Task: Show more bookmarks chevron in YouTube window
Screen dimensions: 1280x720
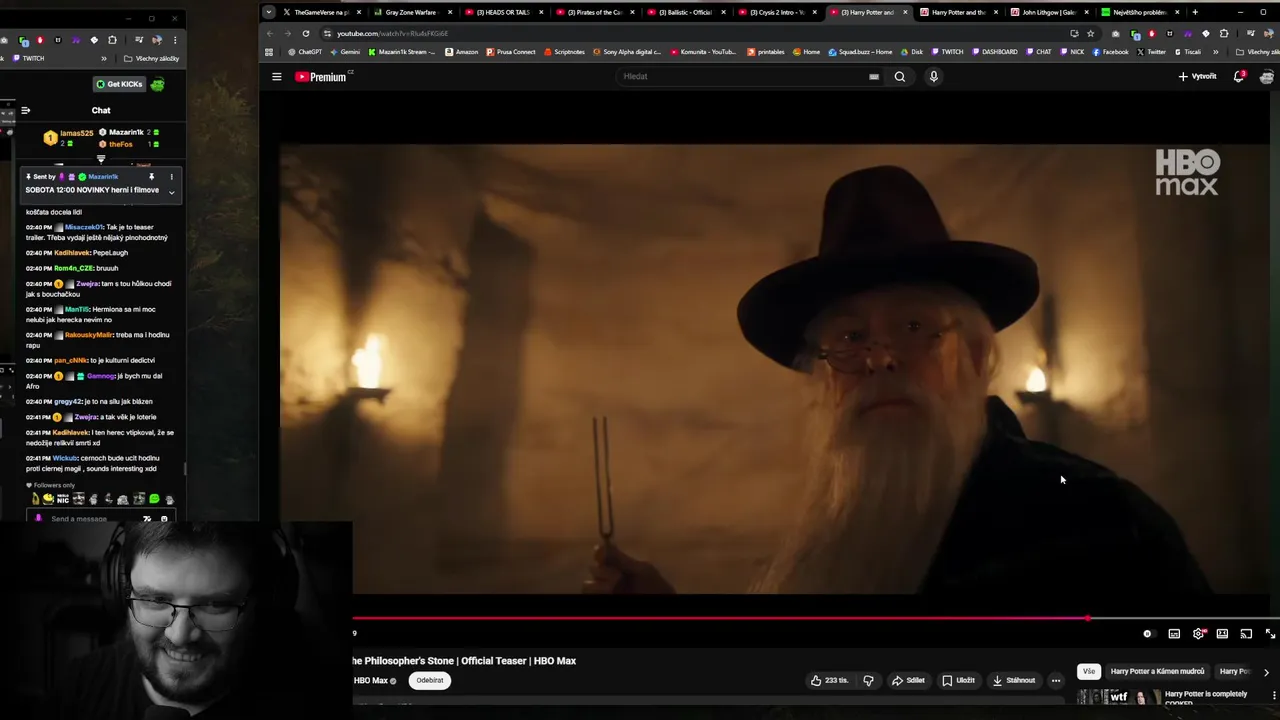Action: point(1216,52)
